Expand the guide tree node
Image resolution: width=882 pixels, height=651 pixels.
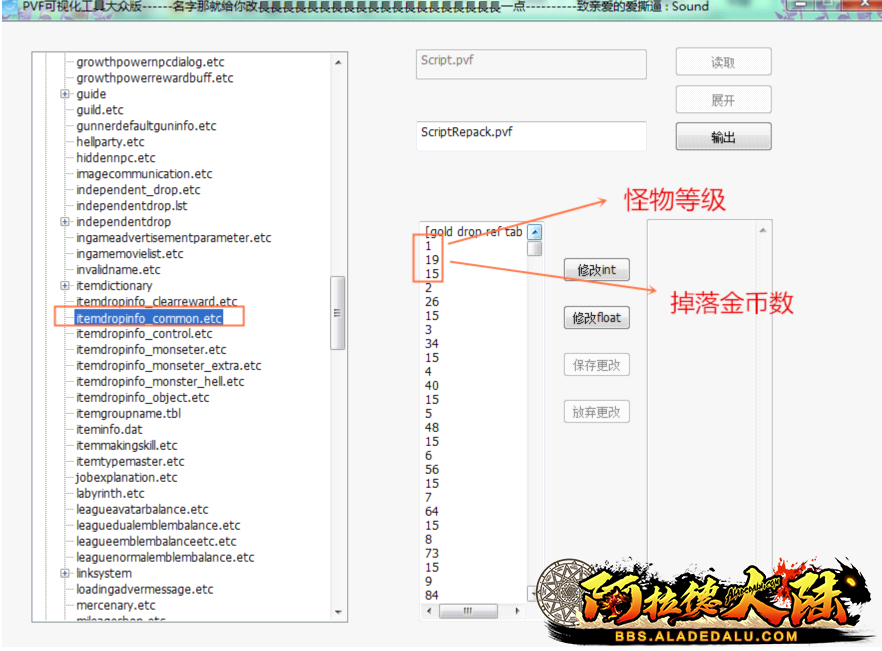pos(65,94)
